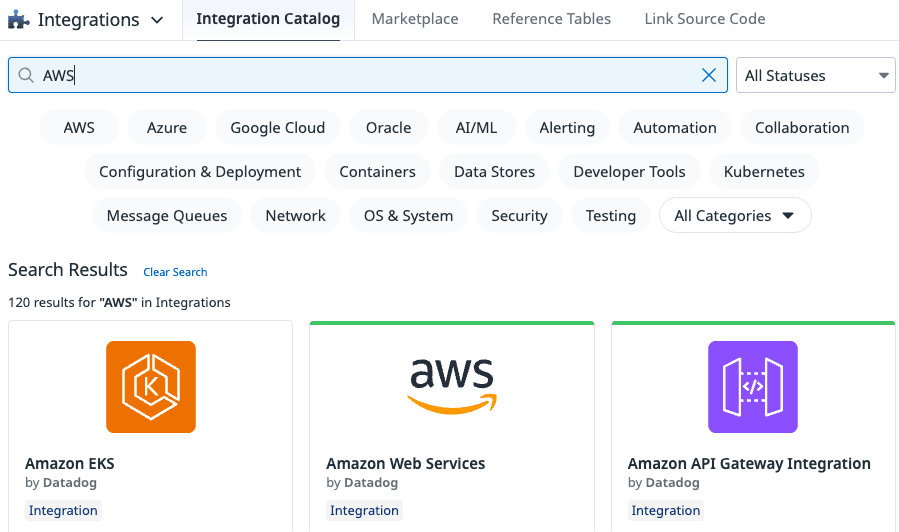Filter by the AWS category chip

79,127
